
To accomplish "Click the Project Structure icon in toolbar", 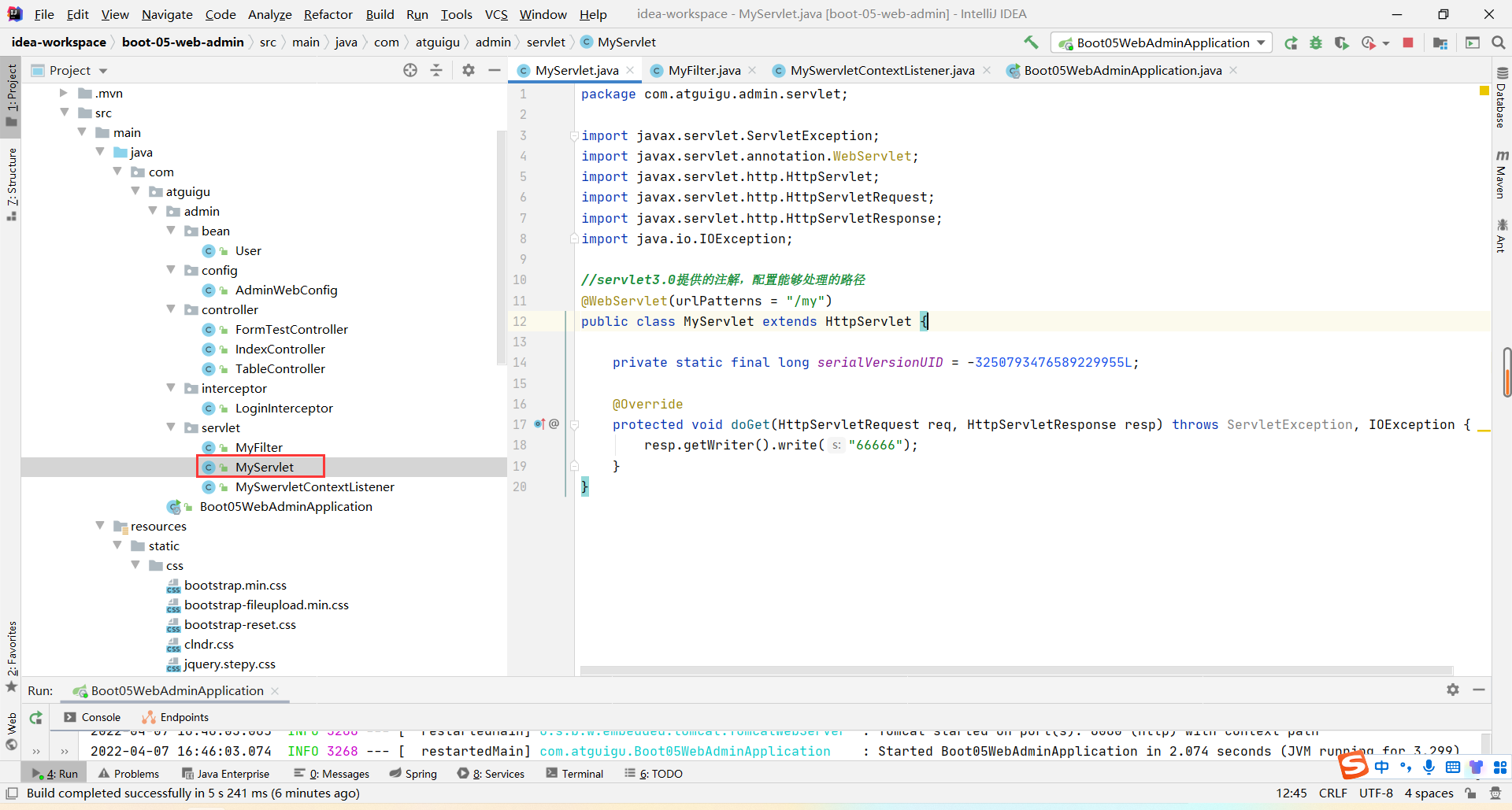I will click(1440, 43).
